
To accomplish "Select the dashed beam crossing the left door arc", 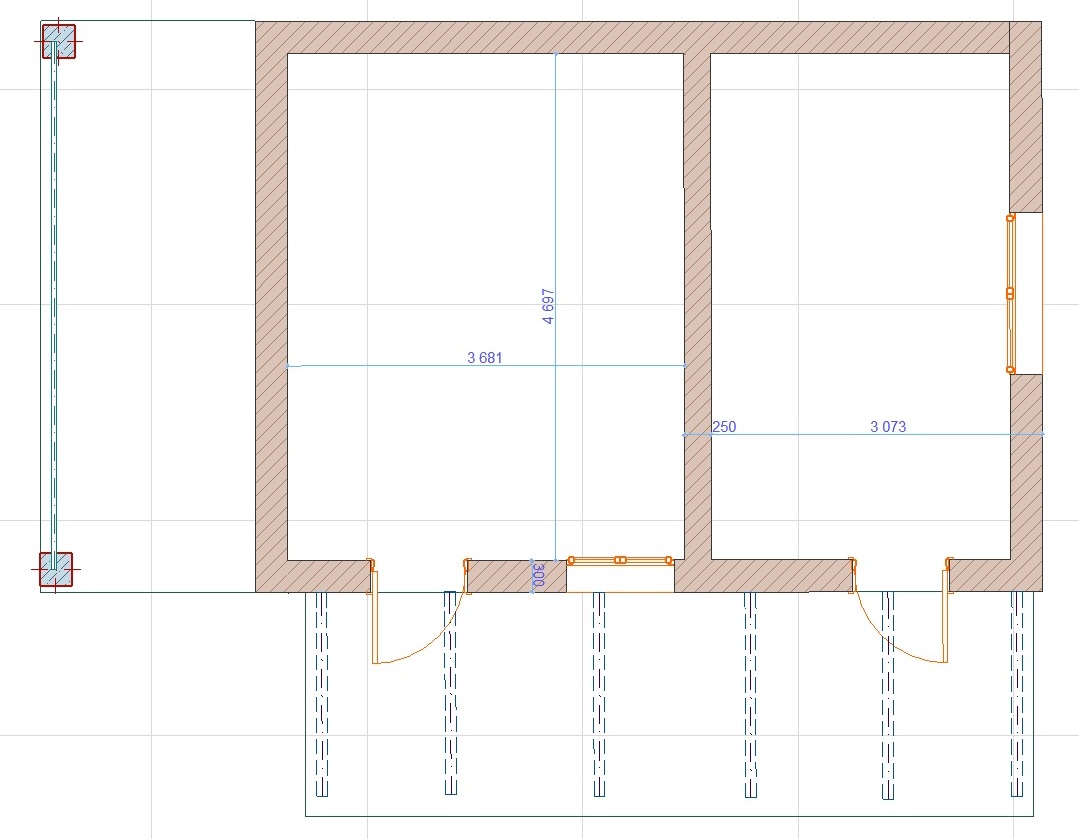I will tap(450, 692).
